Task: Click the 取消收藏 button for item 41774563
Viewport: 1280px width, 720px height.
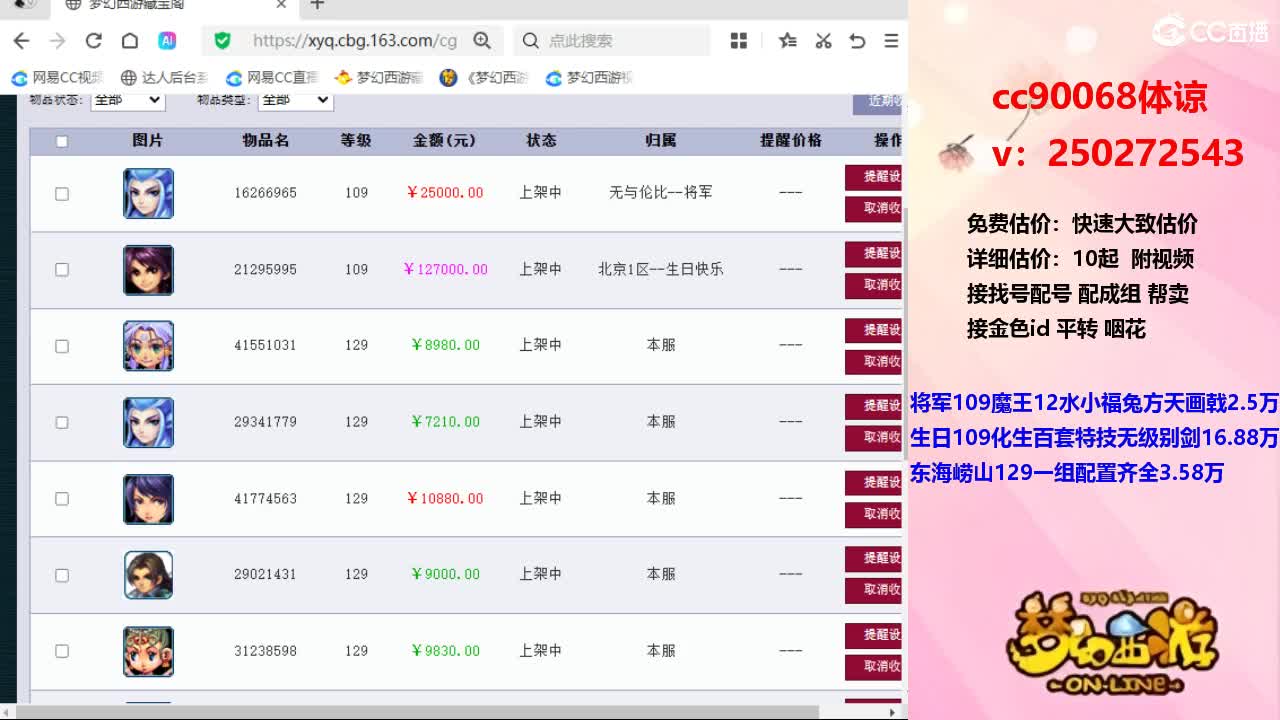Action: pos(874,514)
